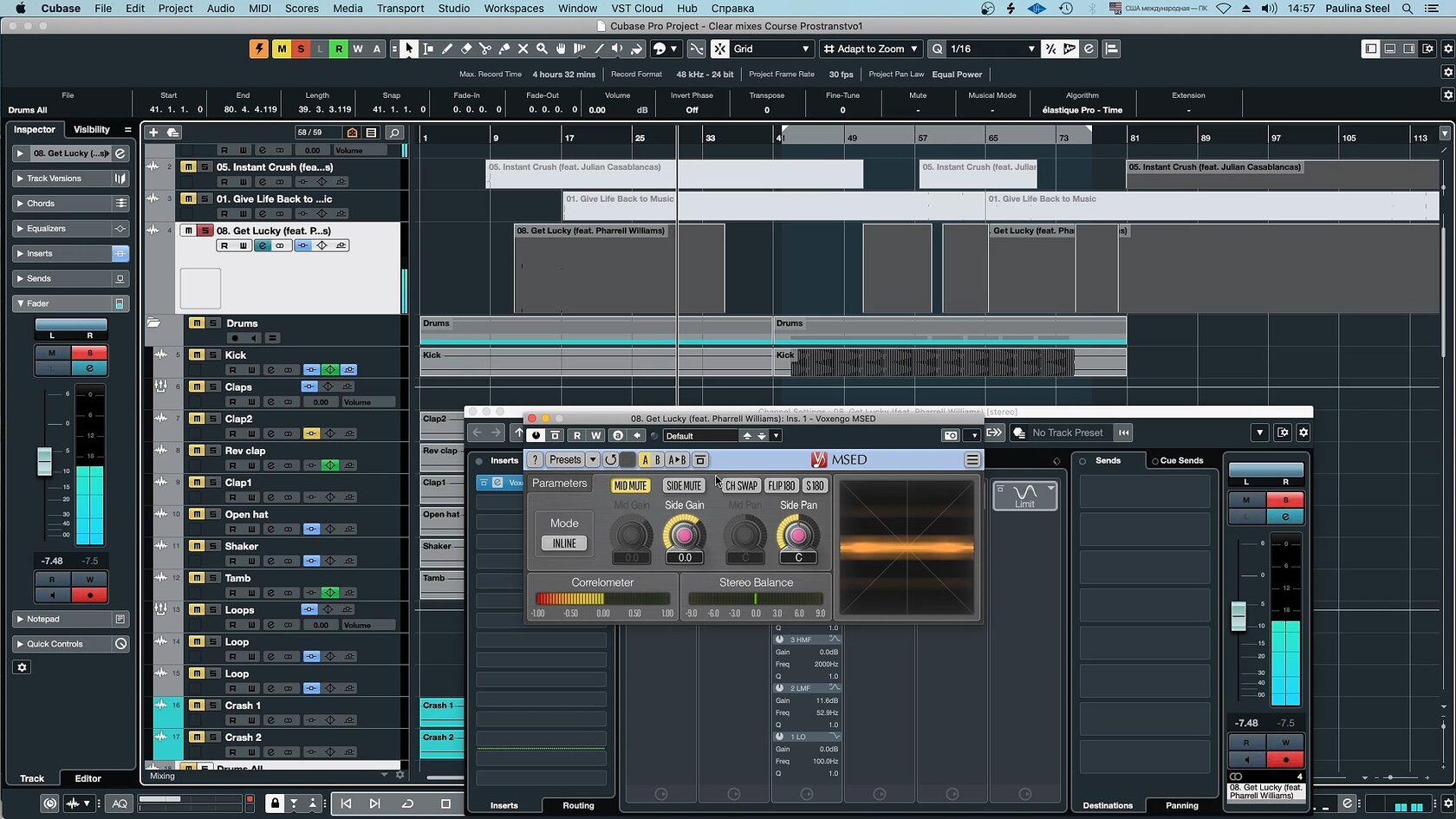Click the MSED Presets button
1456x819 pixels.
coord(565,460)
